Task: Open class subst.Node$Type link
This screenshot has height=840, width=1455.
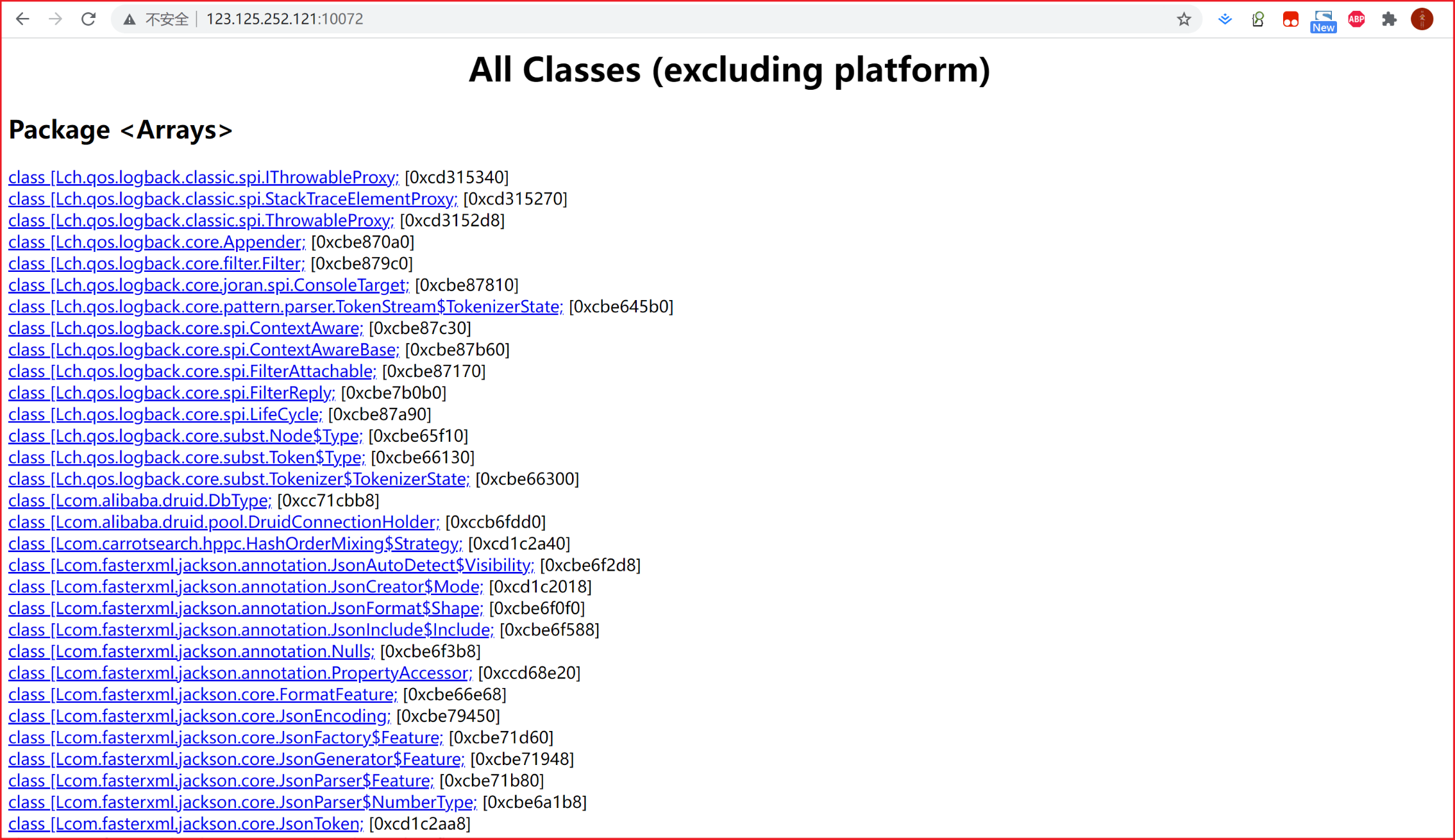Action: 185,436
